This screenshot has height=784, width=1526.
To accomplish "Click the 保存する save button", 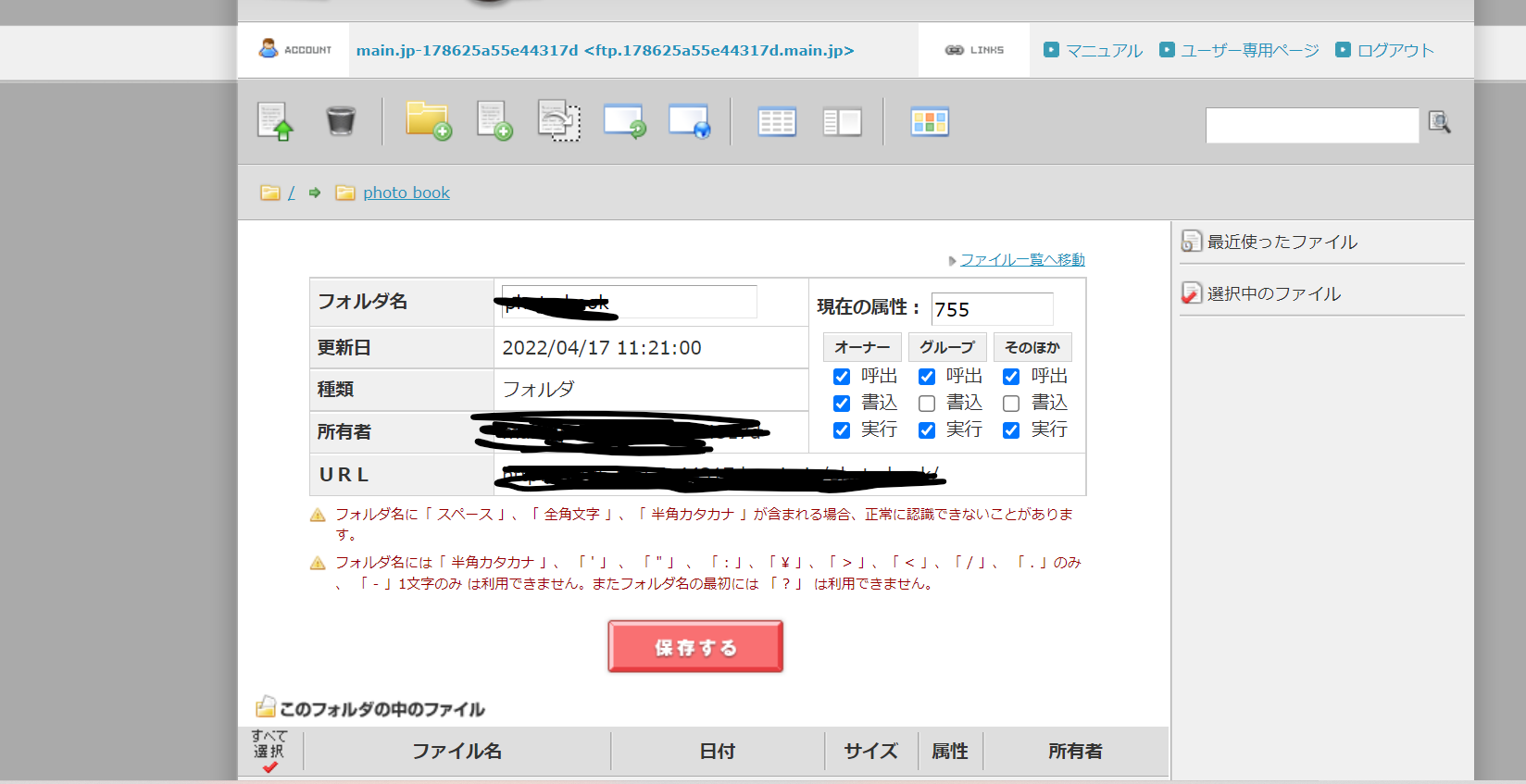I will [x=695, y=646].
